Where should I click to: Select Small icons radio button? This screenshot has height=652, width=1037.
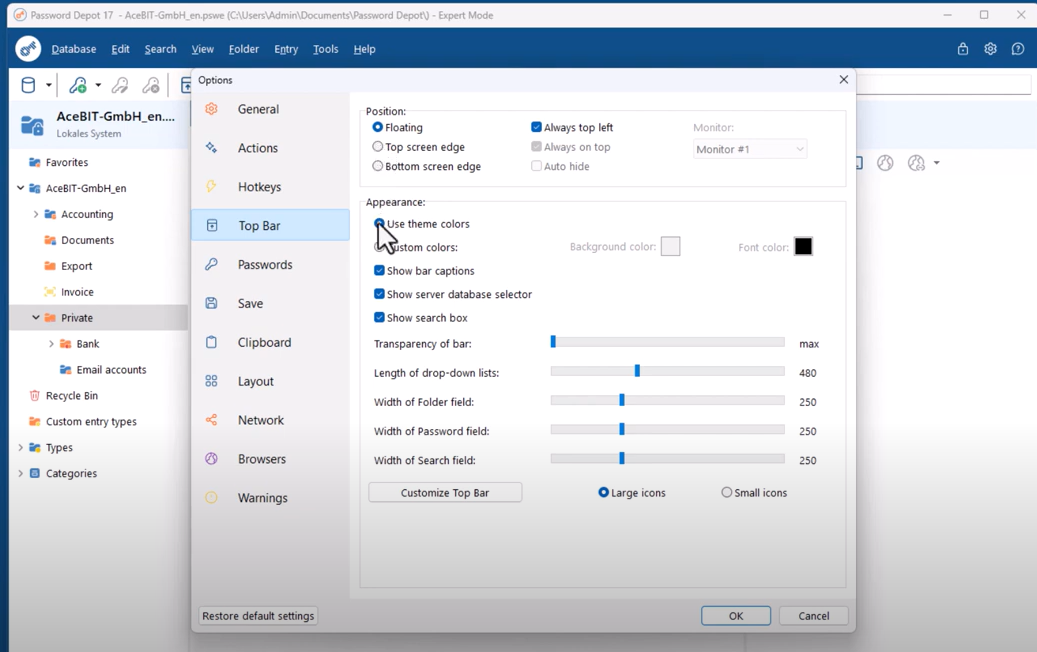[x=727, y=493]
